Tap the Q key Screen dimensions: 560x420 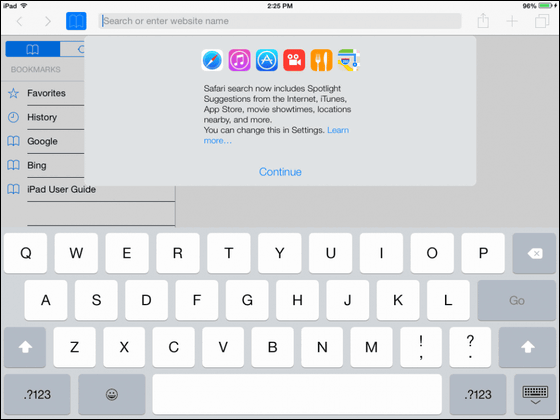(x=25, y=253)
